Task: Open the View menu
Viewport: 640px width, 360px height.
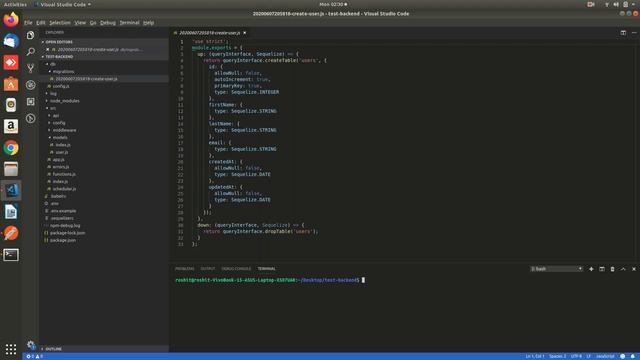Action: click(x=80, y=23)
